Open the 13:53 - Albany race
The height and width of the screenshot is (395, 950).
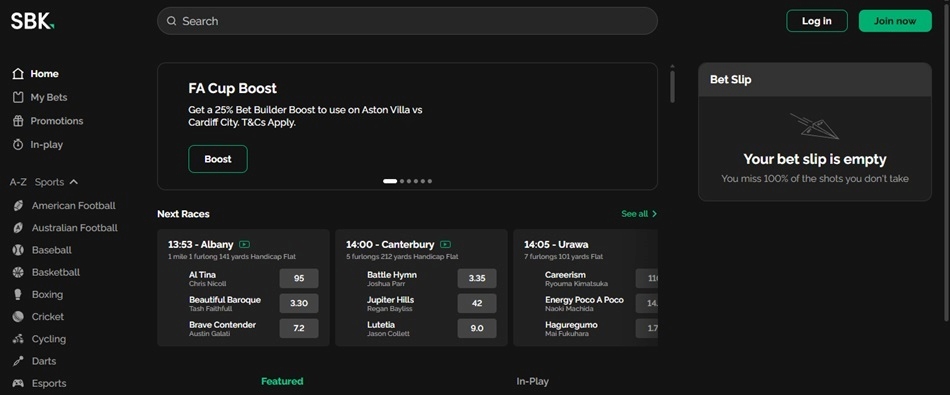click(x=201, y=245)
